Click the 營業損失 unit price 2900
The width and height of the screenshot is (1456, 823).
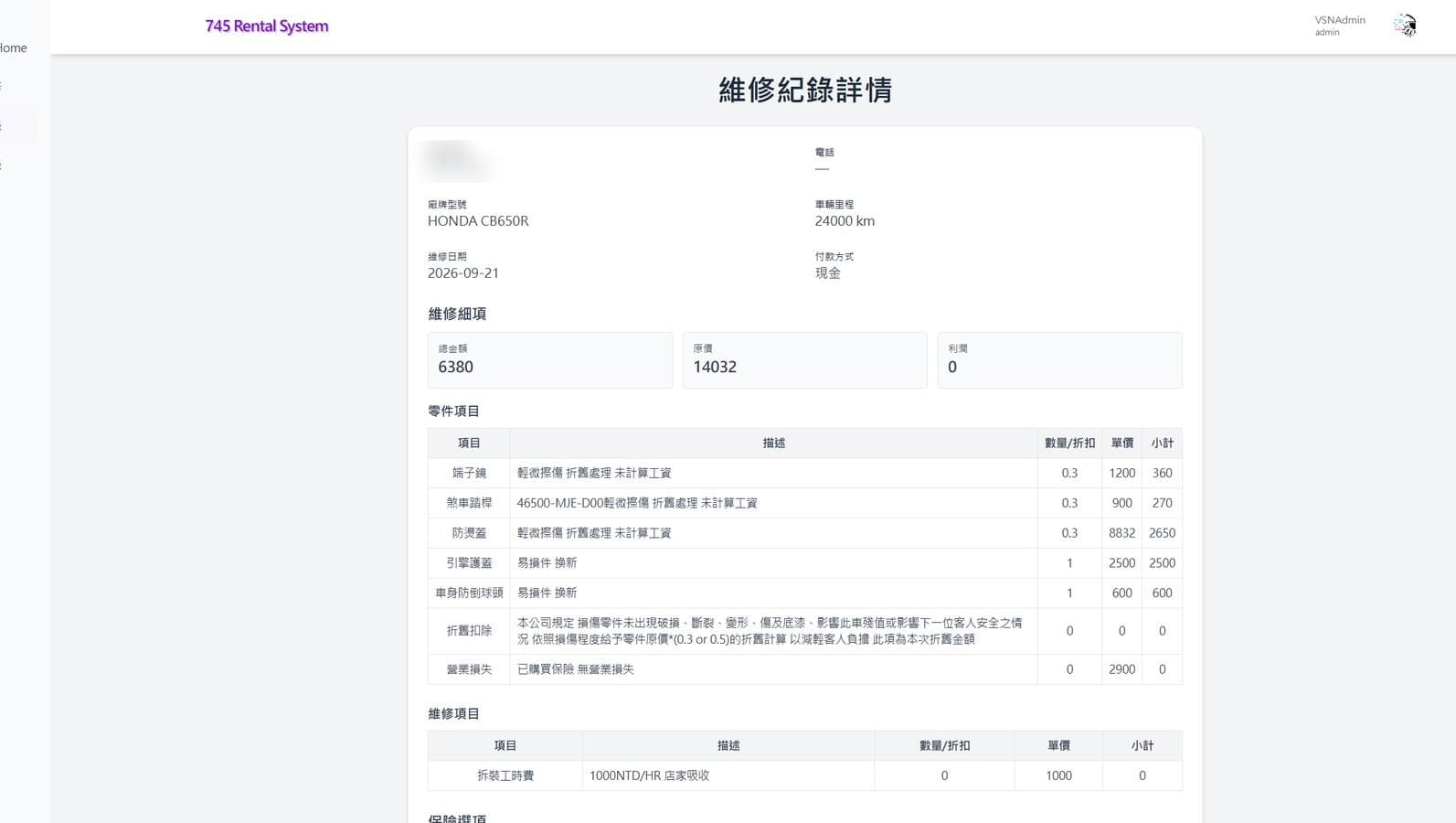coord(1121,669)
